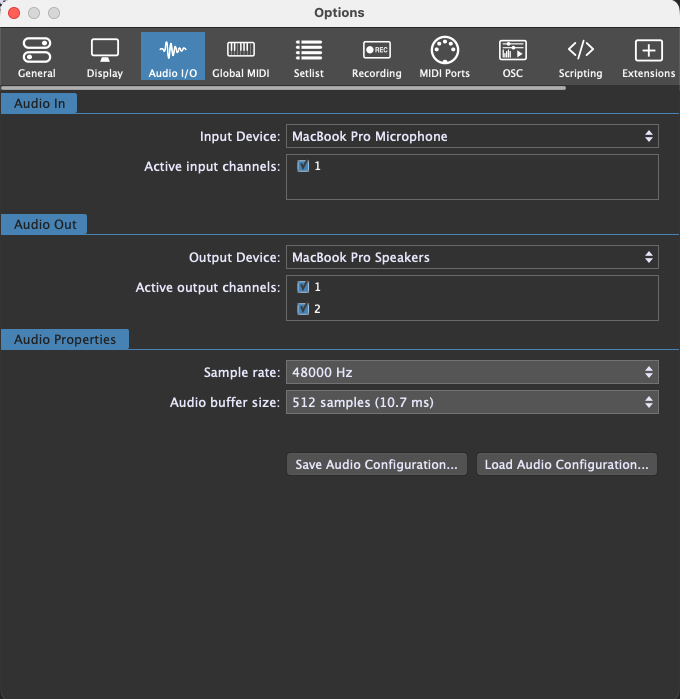Open the MIDI Ports icon
Image resolution: width=680 pixels, height=699 pixels.
click(x=444, y=56)
